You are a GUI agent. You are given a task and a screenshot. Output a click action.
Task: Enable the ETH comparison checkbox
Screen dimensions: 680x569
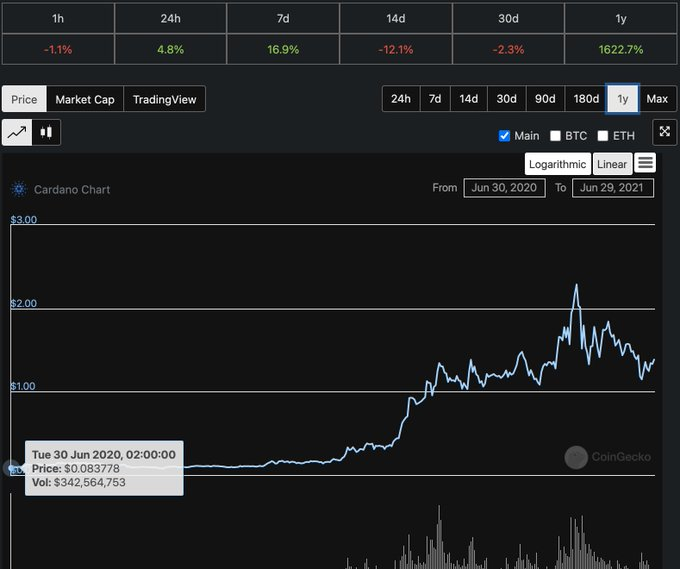[x=603, y=136]
